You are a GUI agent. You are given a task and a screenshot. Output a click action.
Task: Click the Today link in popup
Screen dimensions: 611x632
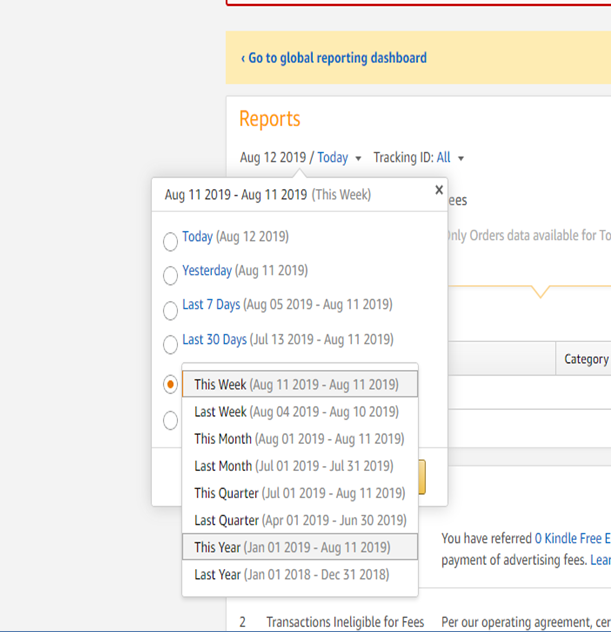click(x=197, y=237)
